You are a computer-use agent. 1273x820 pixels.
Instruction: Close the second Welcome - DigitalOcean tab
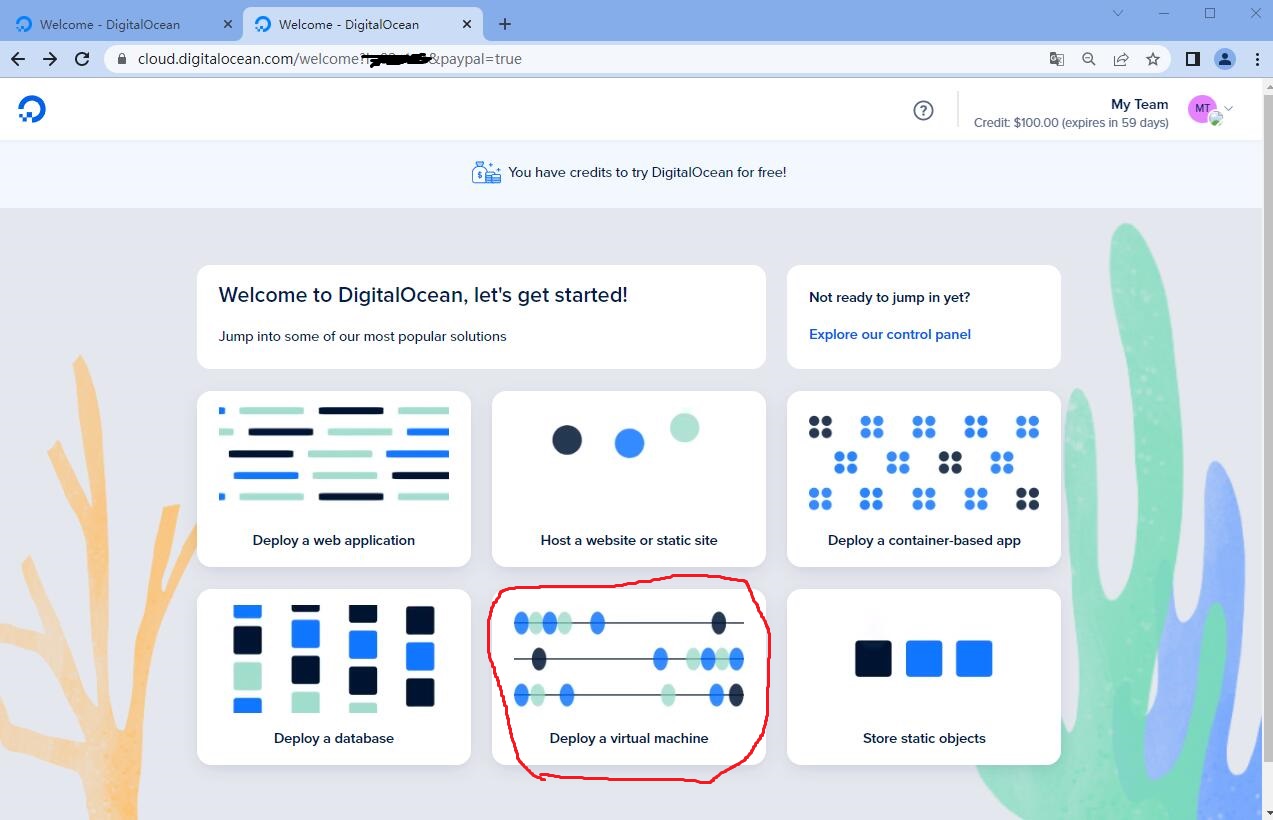click(x=466, y=24)
